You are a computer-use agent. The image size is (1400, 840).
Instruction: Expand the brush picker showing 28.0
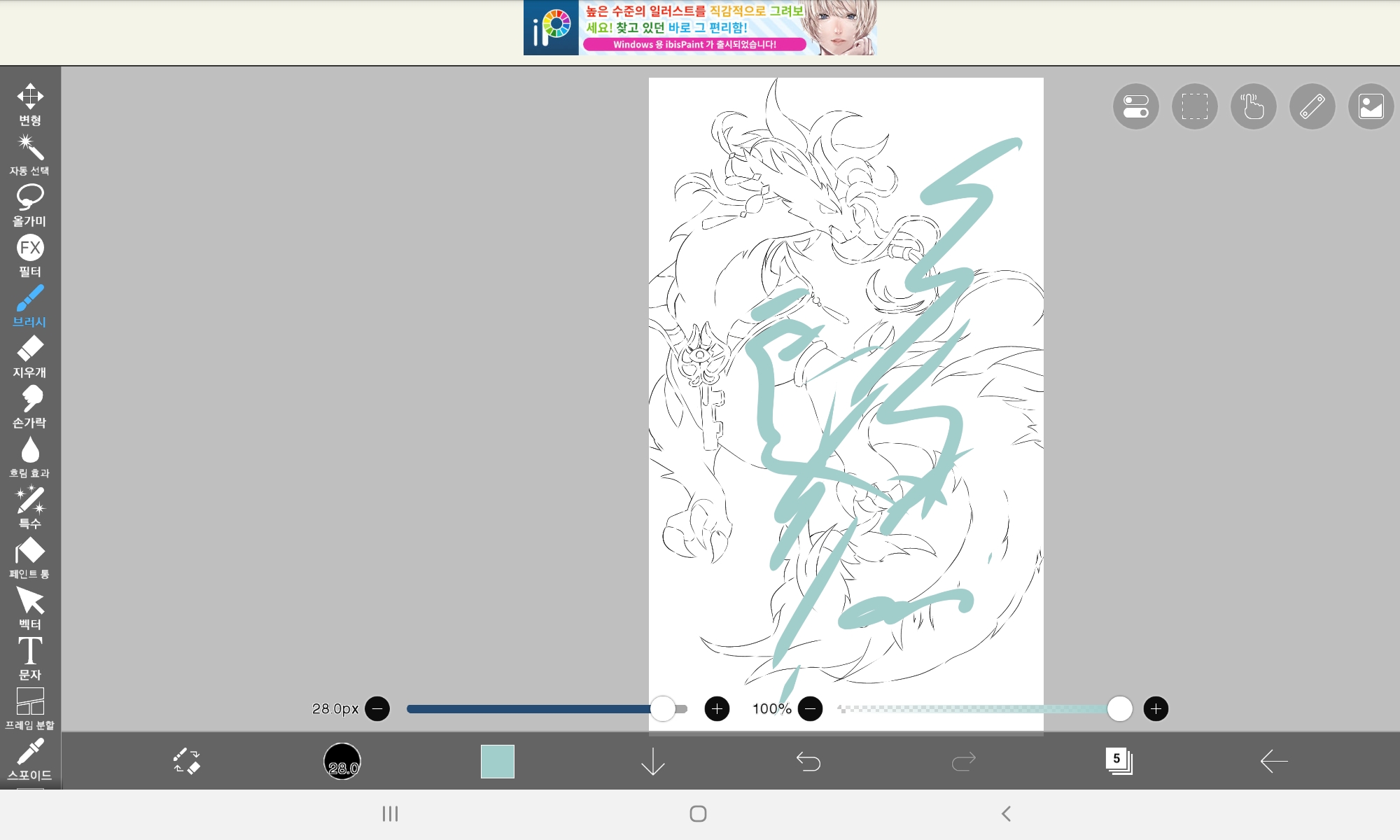pos(342,761)
